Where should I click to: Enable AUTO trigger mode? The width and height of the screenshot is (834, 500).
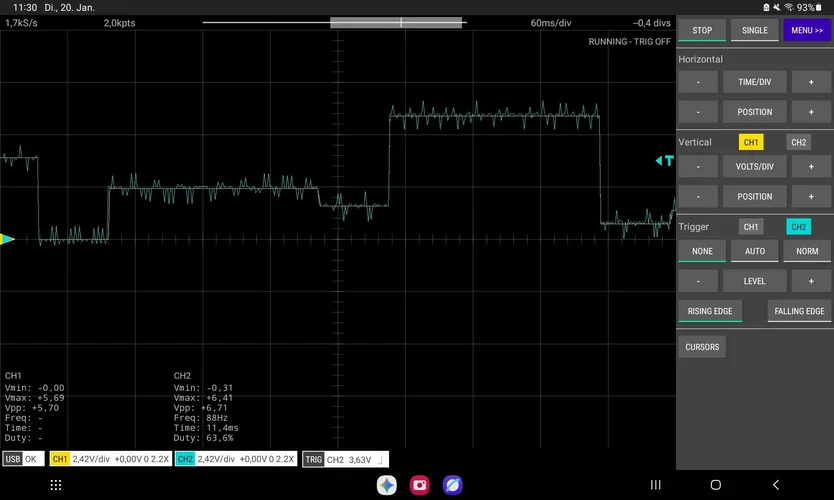[x=755, y=251]
